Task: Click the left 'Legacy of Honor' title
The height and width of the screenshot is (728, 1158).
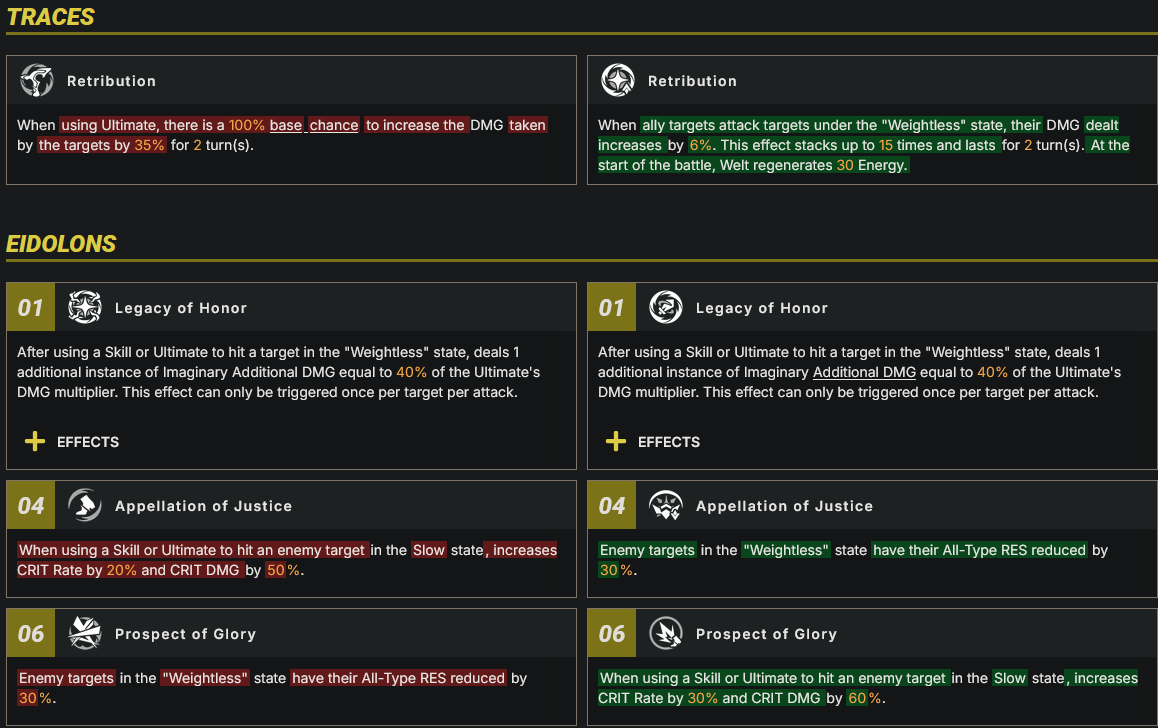Action: (x=181, y=308)
